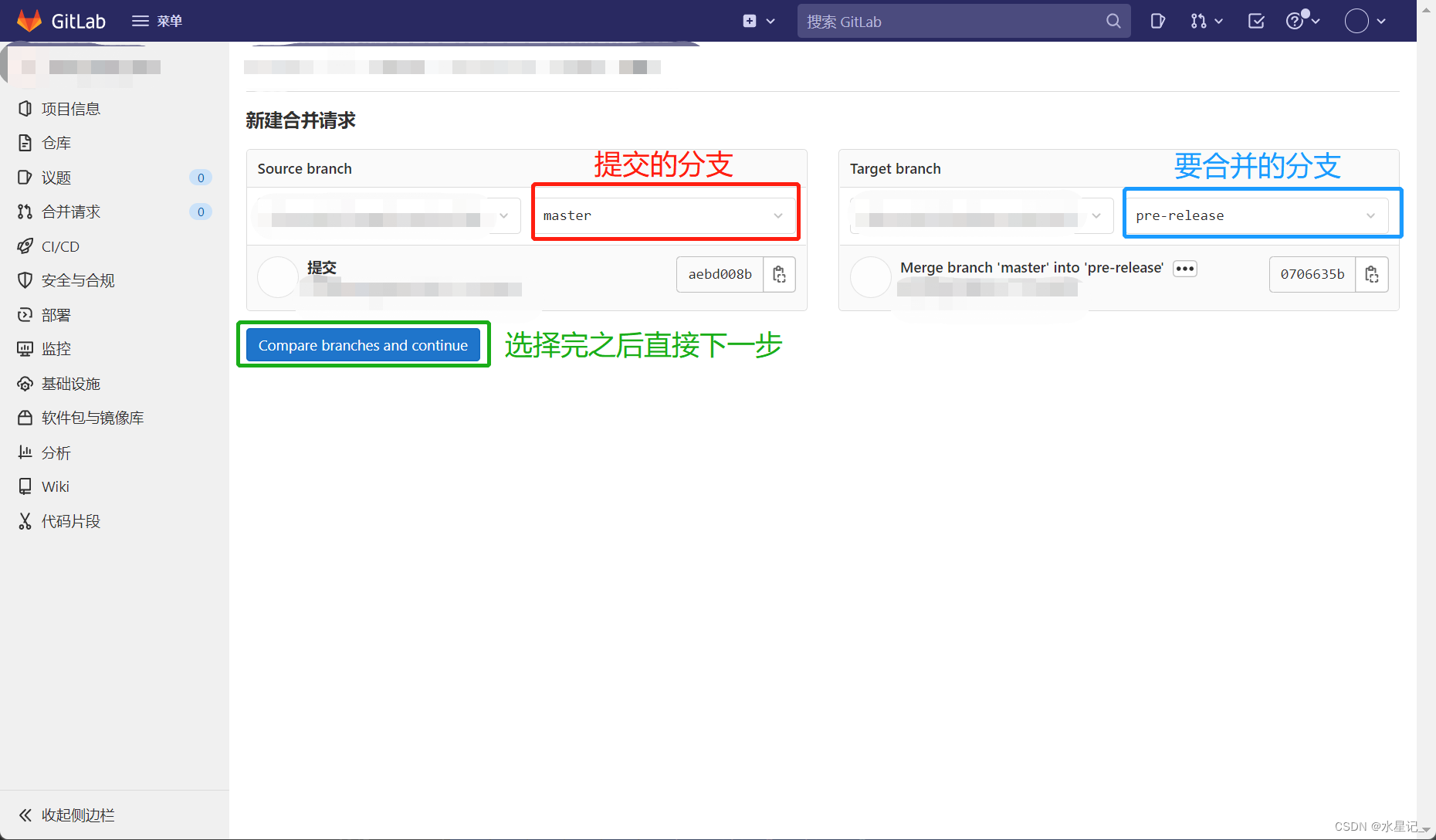The width and height of the screenshot is (1436, 840).
Task: Open the 菜单 hamburger menu
Action: point(157,21)
